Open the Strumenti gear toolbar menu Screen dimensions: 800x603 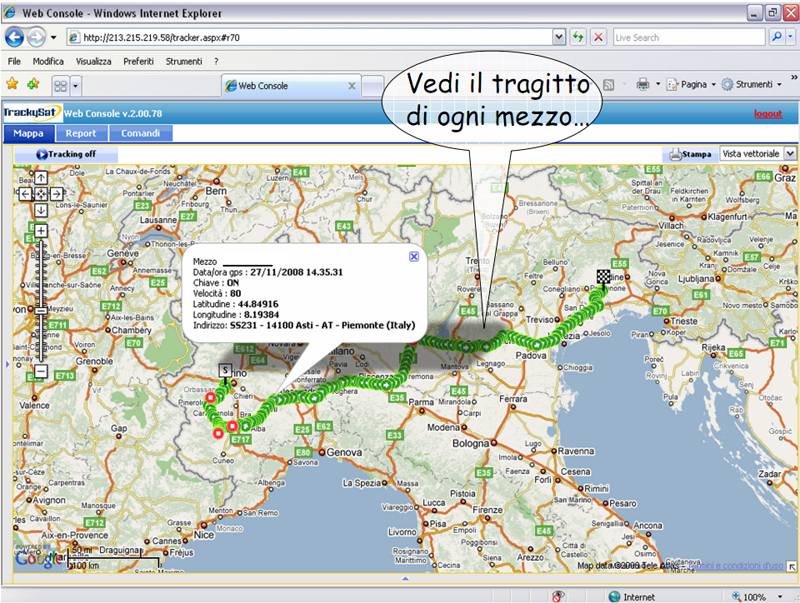(x=751, y=84)
